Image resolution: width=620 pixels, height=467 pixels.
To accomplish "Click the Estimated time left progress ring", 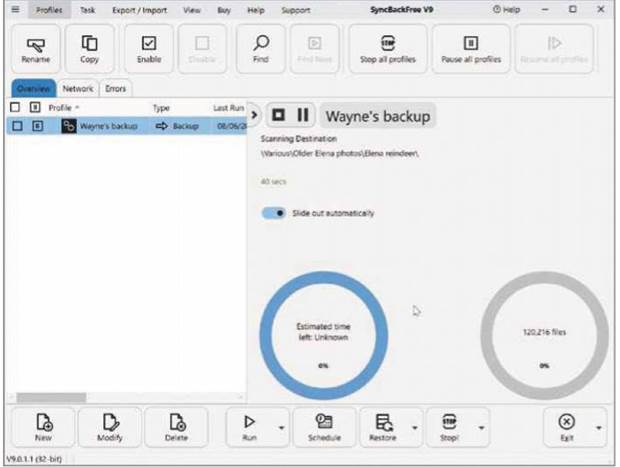I will click(x=323, y=335).
